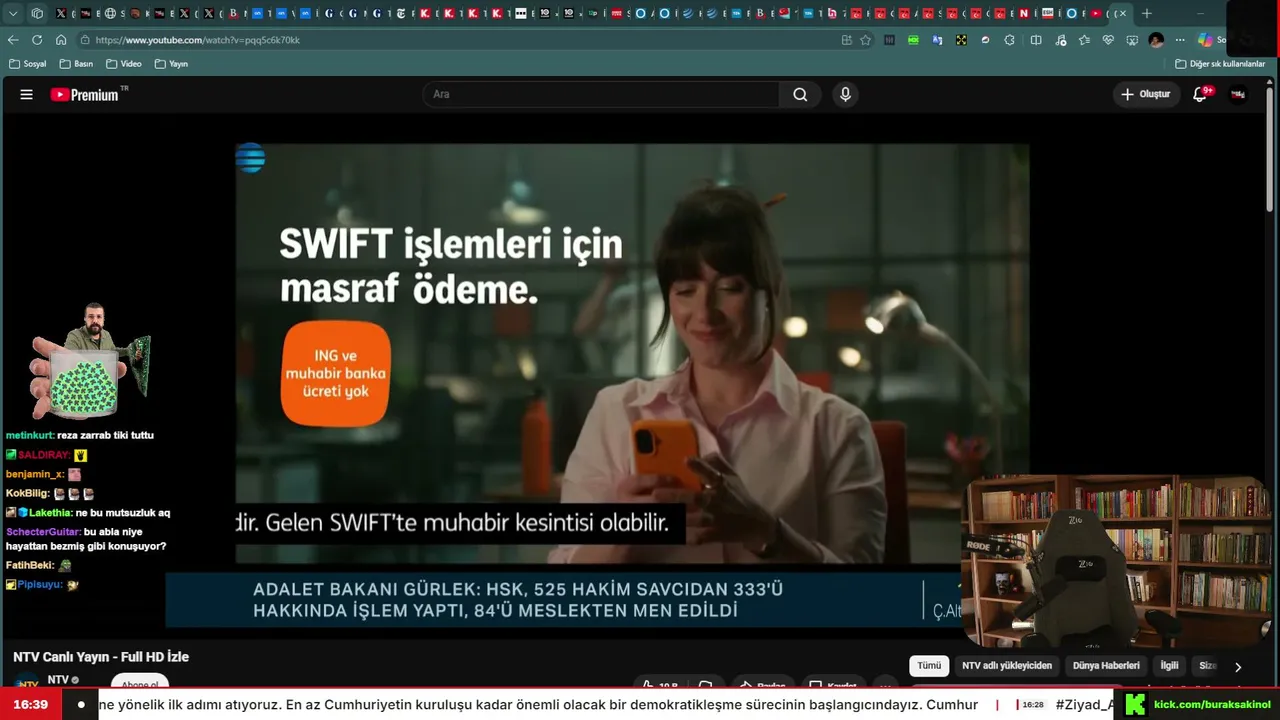Open browser settings and more menu
The image size is (1280, 720).
(1180, 40)
